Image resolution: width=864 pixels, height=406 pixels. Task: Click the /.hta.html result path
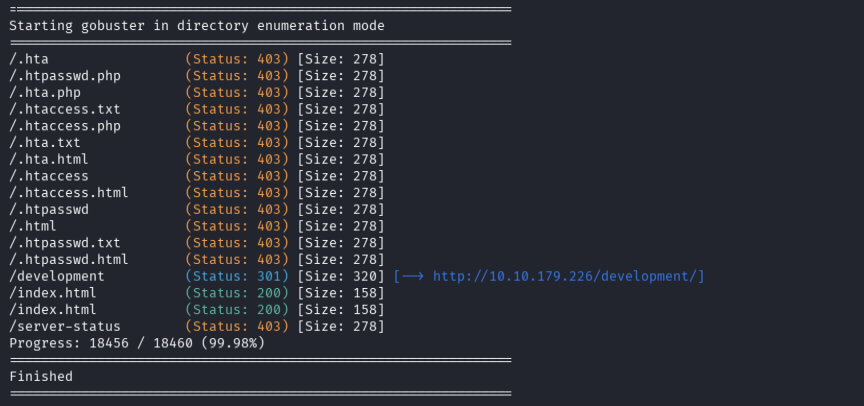tap(49, 159)
